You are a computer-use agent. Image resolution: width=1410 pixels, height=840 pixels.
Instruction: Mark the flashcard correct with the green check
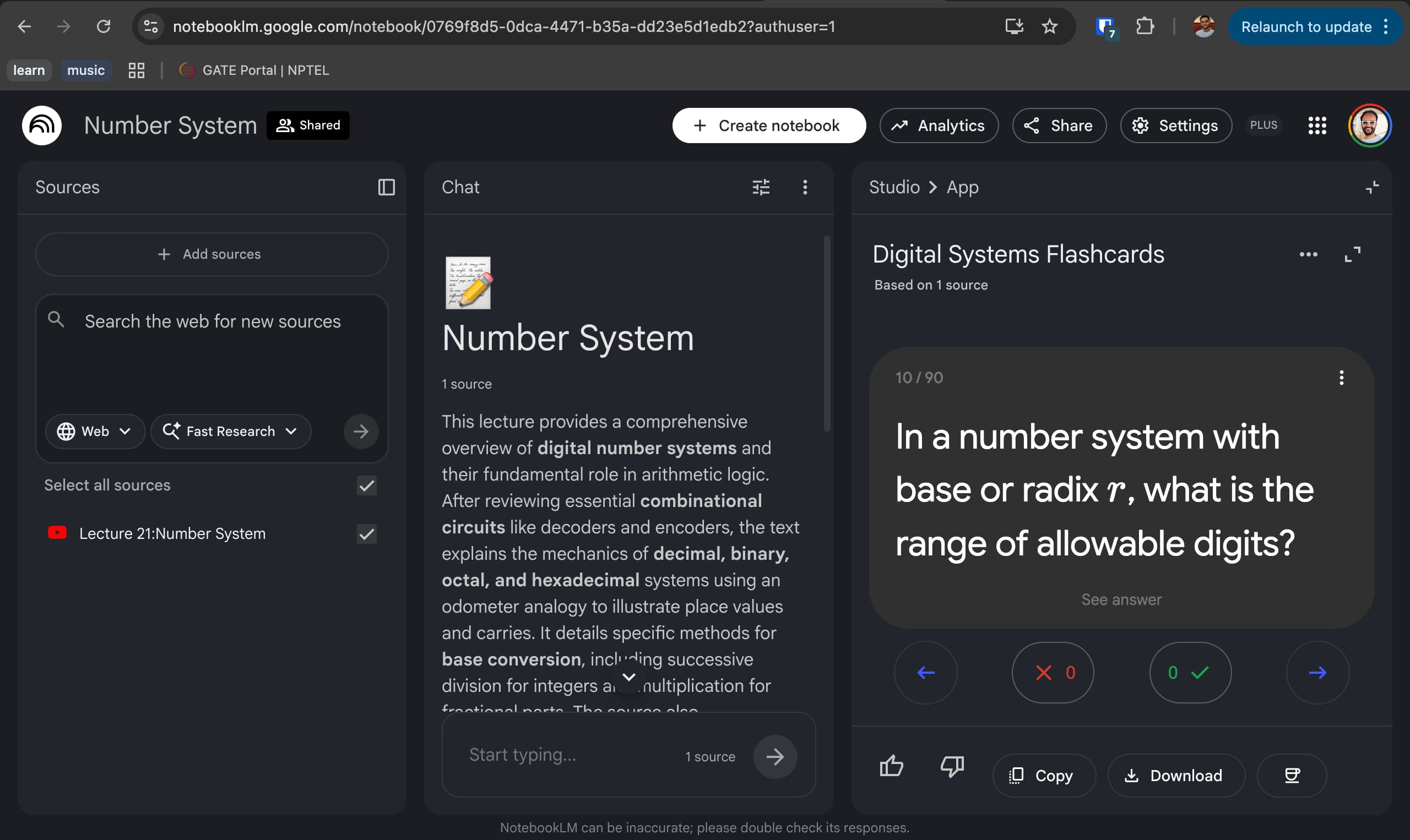(1189, 673)
